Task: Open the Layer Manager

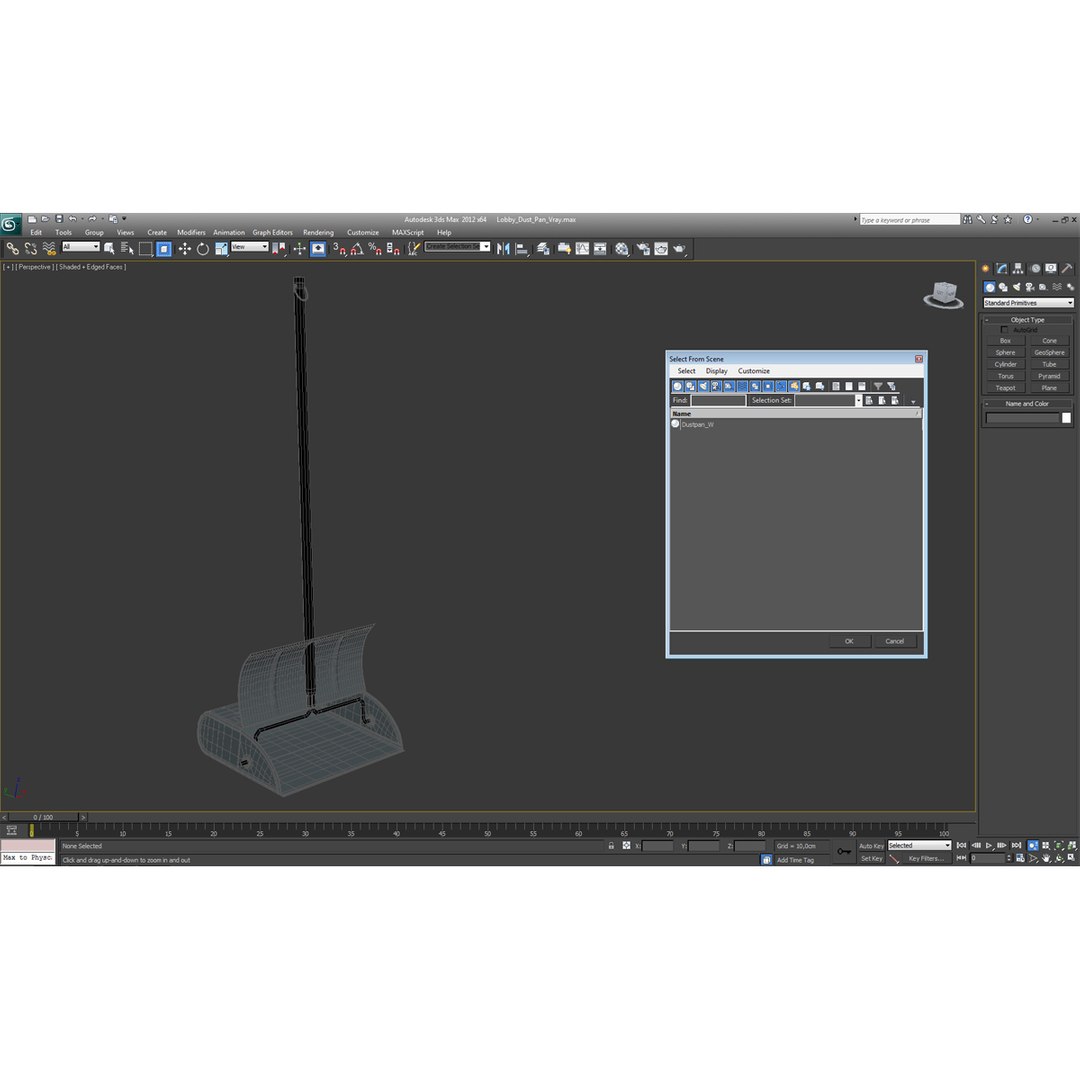Action: (x=543, y=249)
